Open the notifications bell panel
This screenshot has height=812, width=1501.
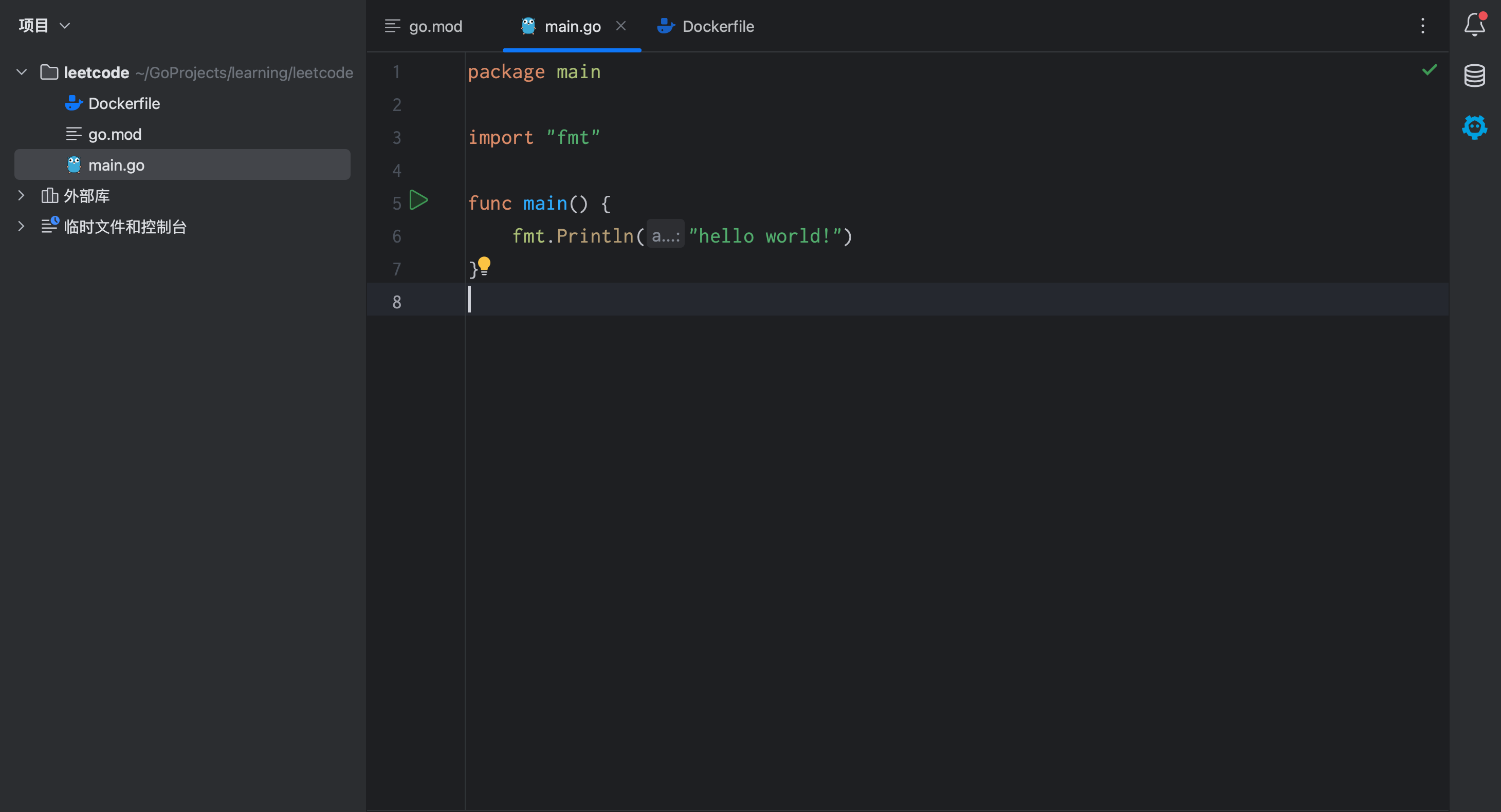(1474, 25)
